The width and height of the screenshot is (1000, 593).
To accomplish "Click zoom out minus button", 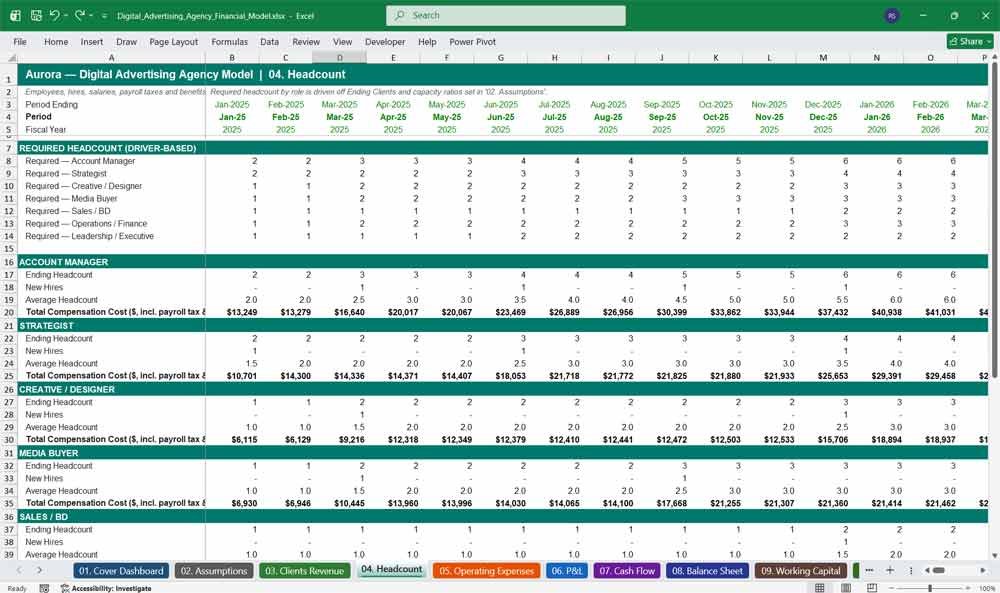I will [x=892, y=587].
